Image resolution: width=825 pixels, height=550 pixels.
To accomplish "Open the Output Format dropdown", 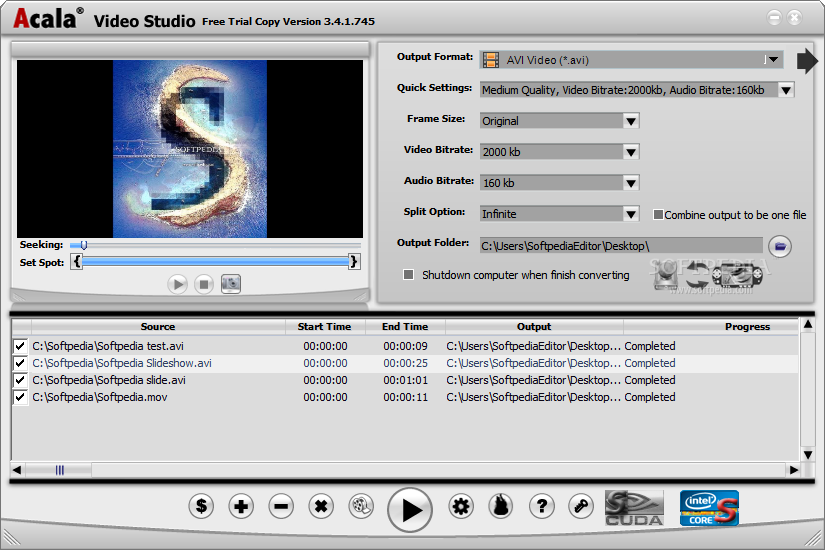I will click(773, 60).
